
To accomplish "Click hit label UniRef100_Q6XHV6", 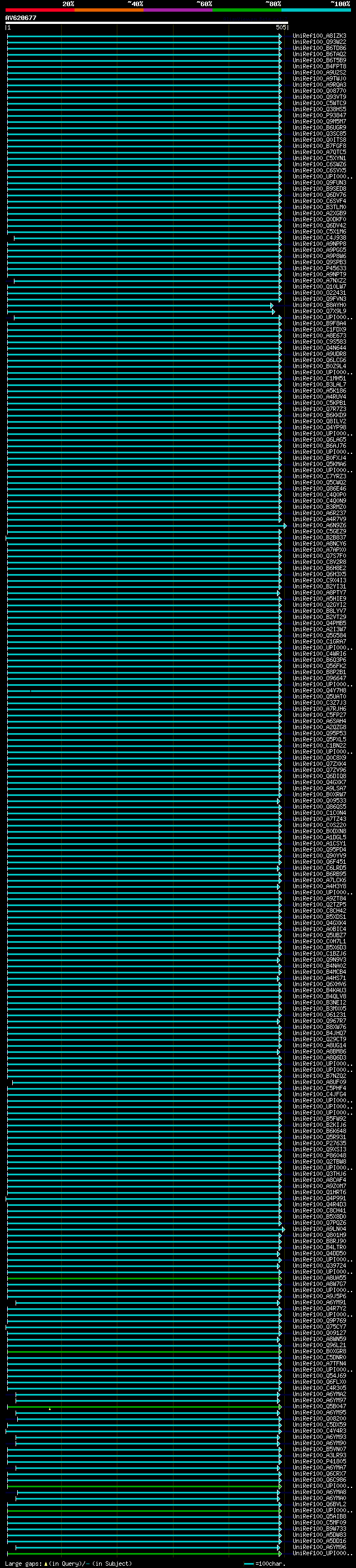I will (x=319, y=985).
